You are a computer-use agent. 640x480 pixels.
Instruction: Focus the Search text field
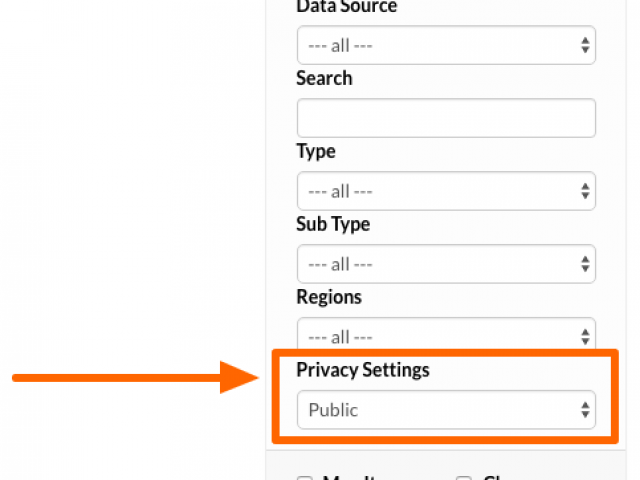pyautogui.click(x=446, y=118)
